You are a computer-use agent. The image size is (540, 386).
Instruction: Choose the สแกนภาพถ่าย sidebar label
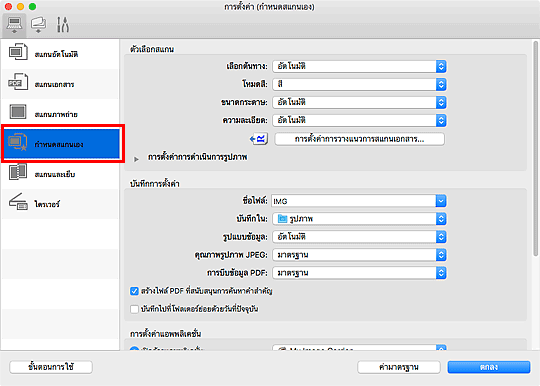[56, 114]
